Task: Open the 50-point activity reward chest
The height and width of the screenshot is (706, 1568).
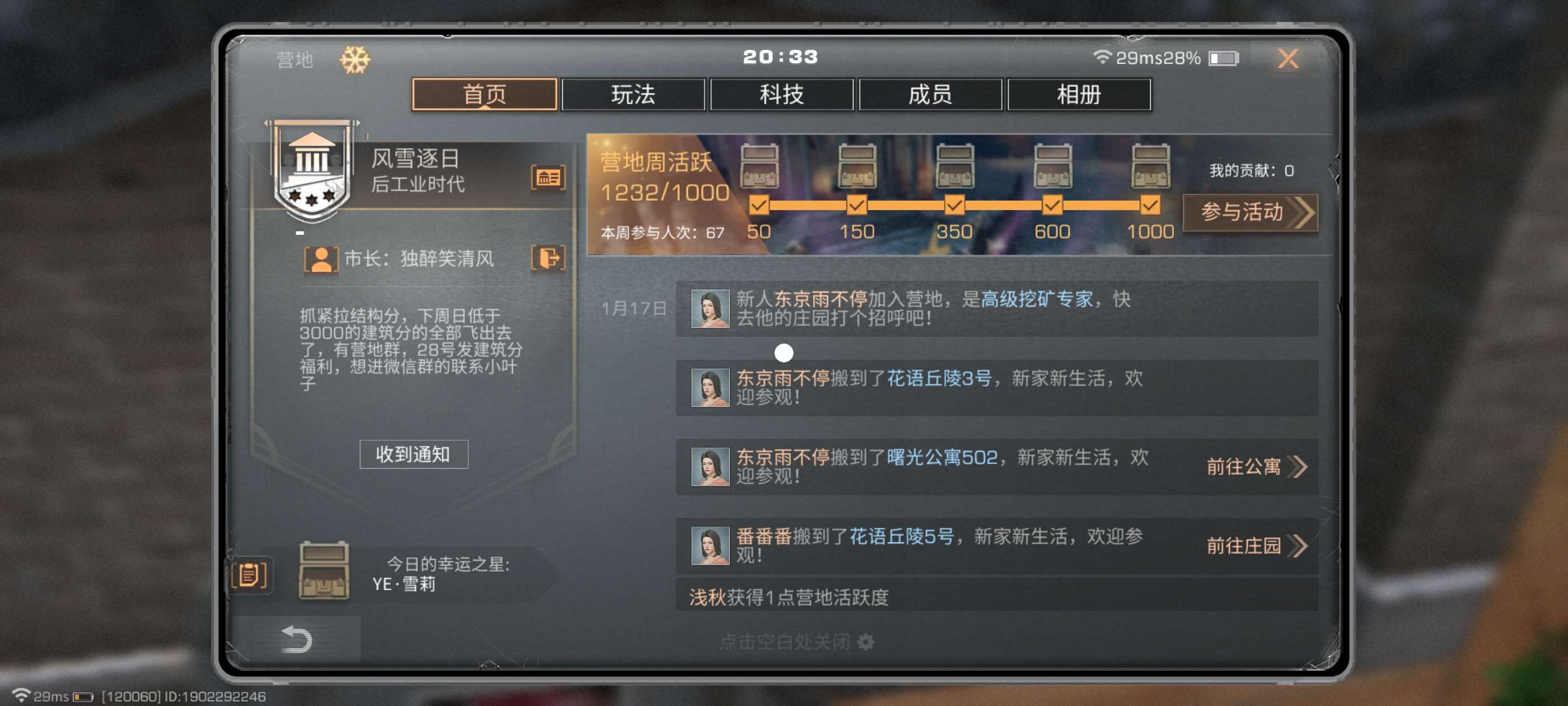Action: click(x=758, y=166)
